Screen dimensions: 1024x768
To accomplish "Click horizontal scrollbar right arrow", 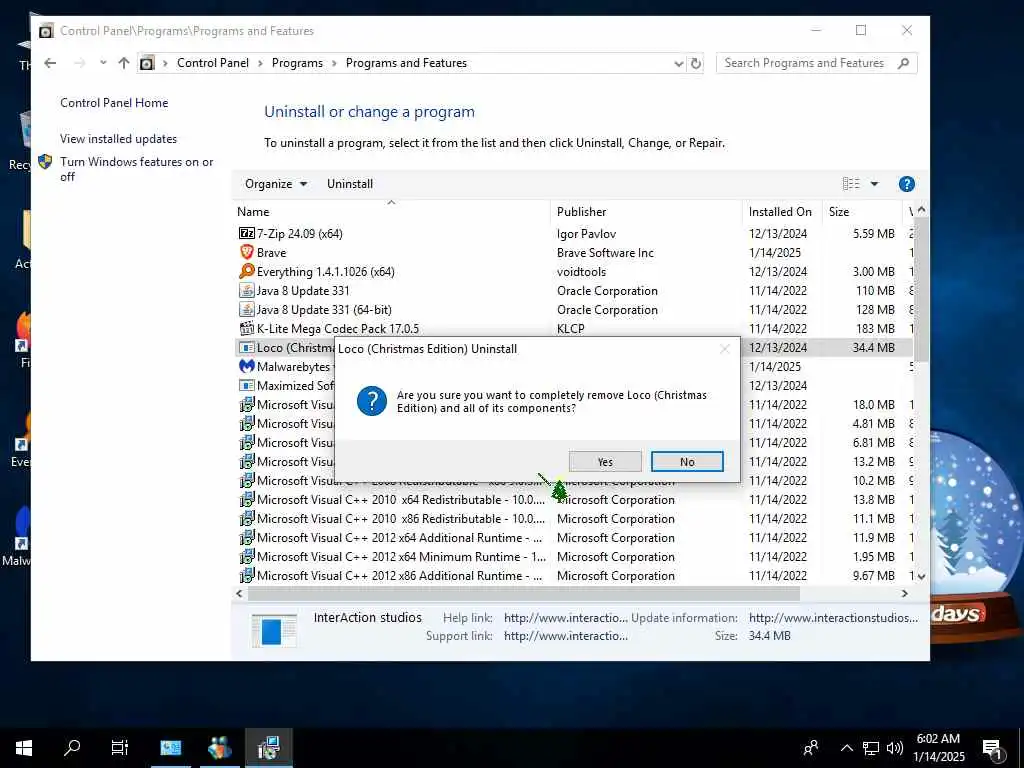I will 904,594.
